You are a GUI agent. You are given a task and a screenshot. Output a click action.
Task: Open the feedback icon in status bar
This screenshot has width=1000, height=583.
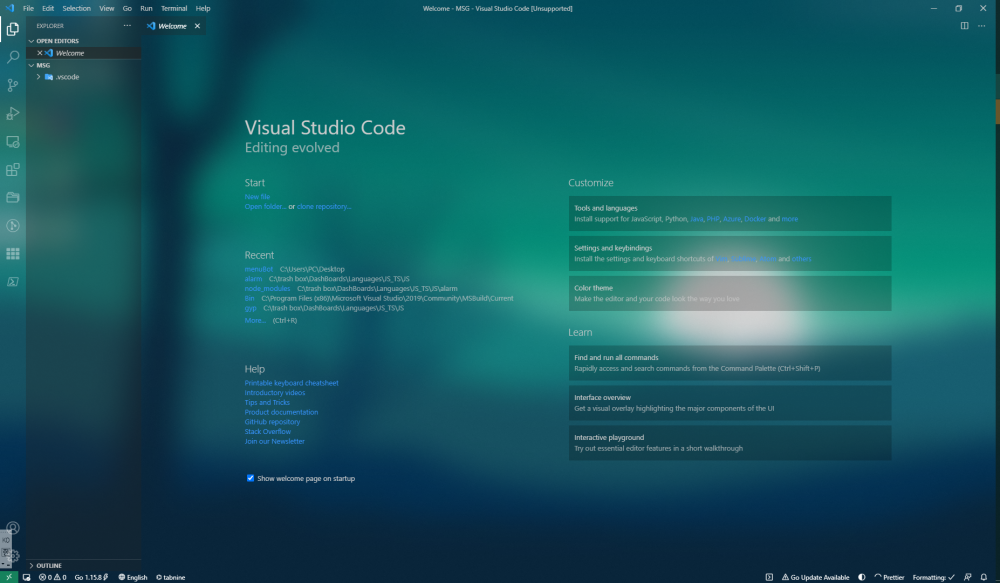[967, 577]
